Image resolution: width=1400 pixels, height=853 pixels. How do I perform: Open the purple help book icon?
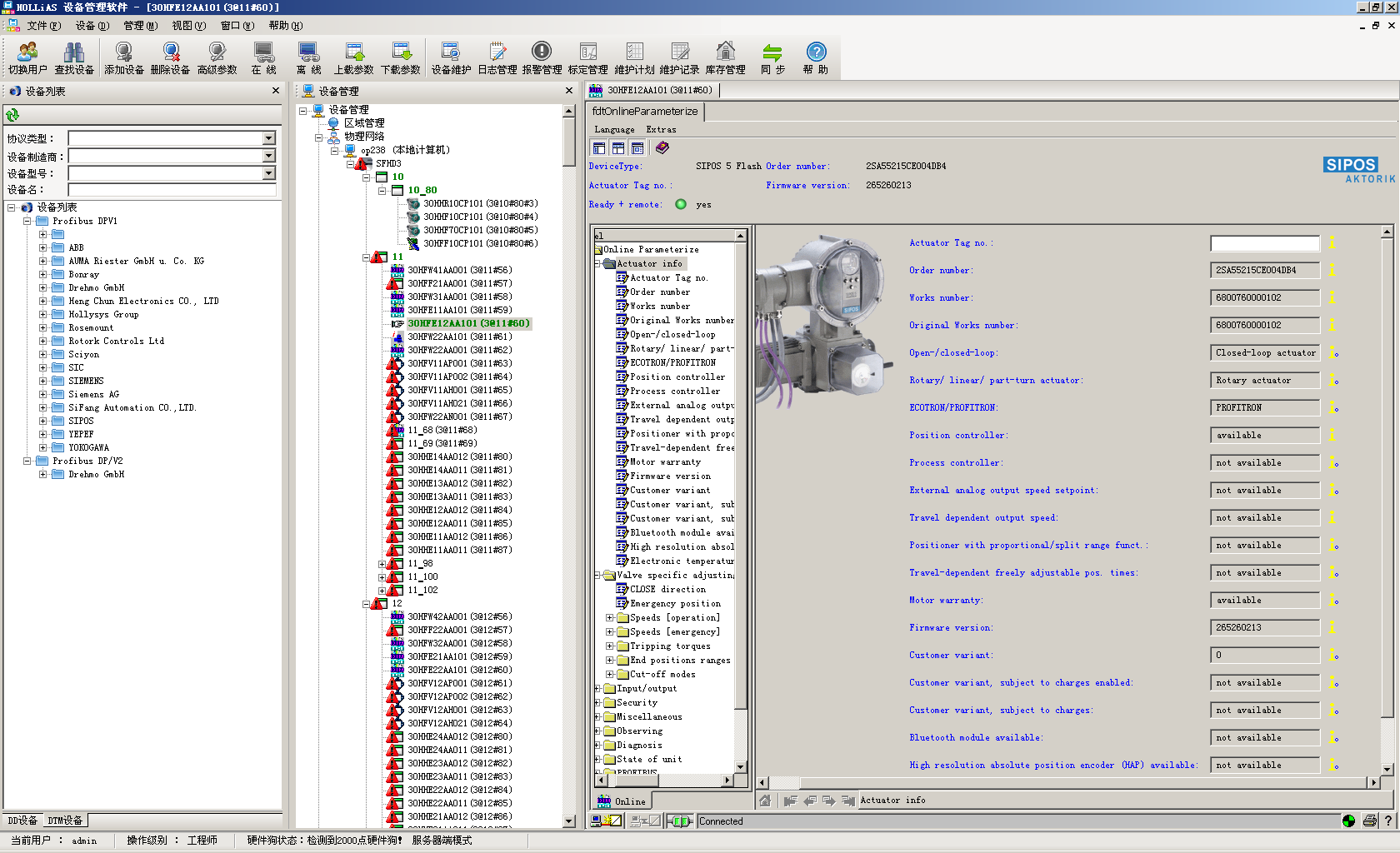(662, 148)
